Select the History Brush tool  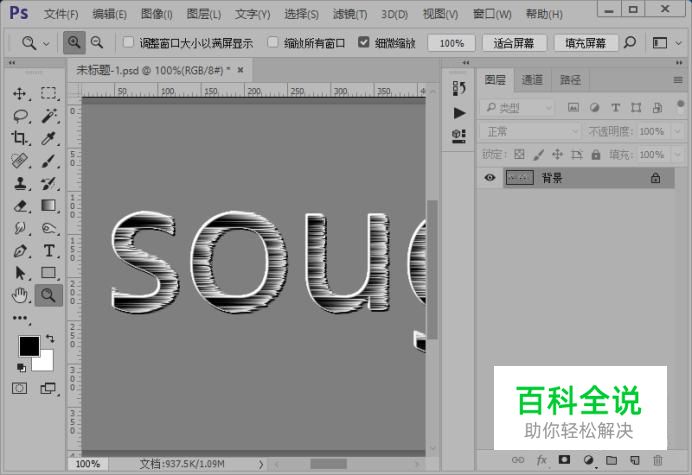[x=49, y=183]
